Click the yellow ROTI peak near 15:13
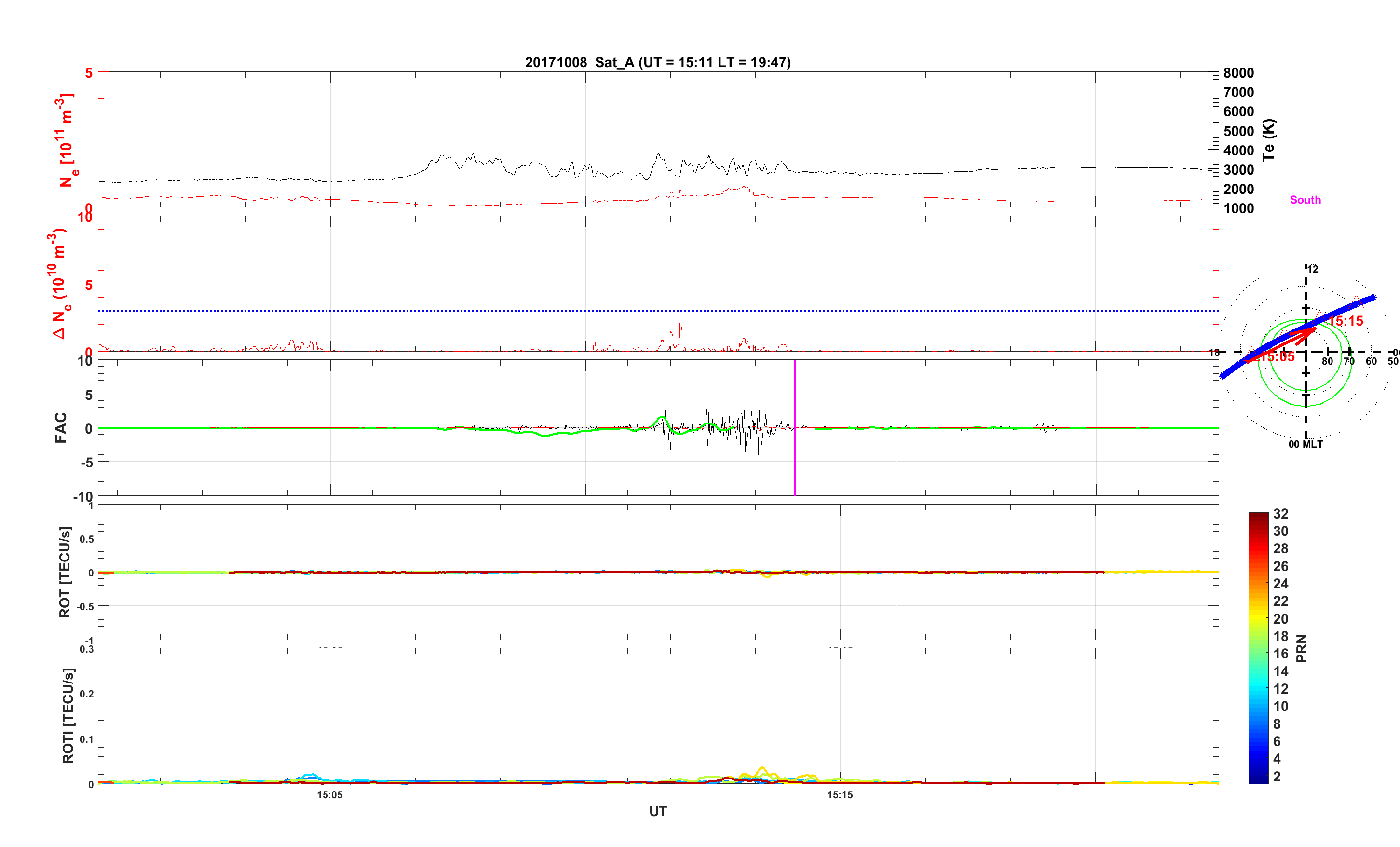The image size is (1400, 847). [762, 768]
